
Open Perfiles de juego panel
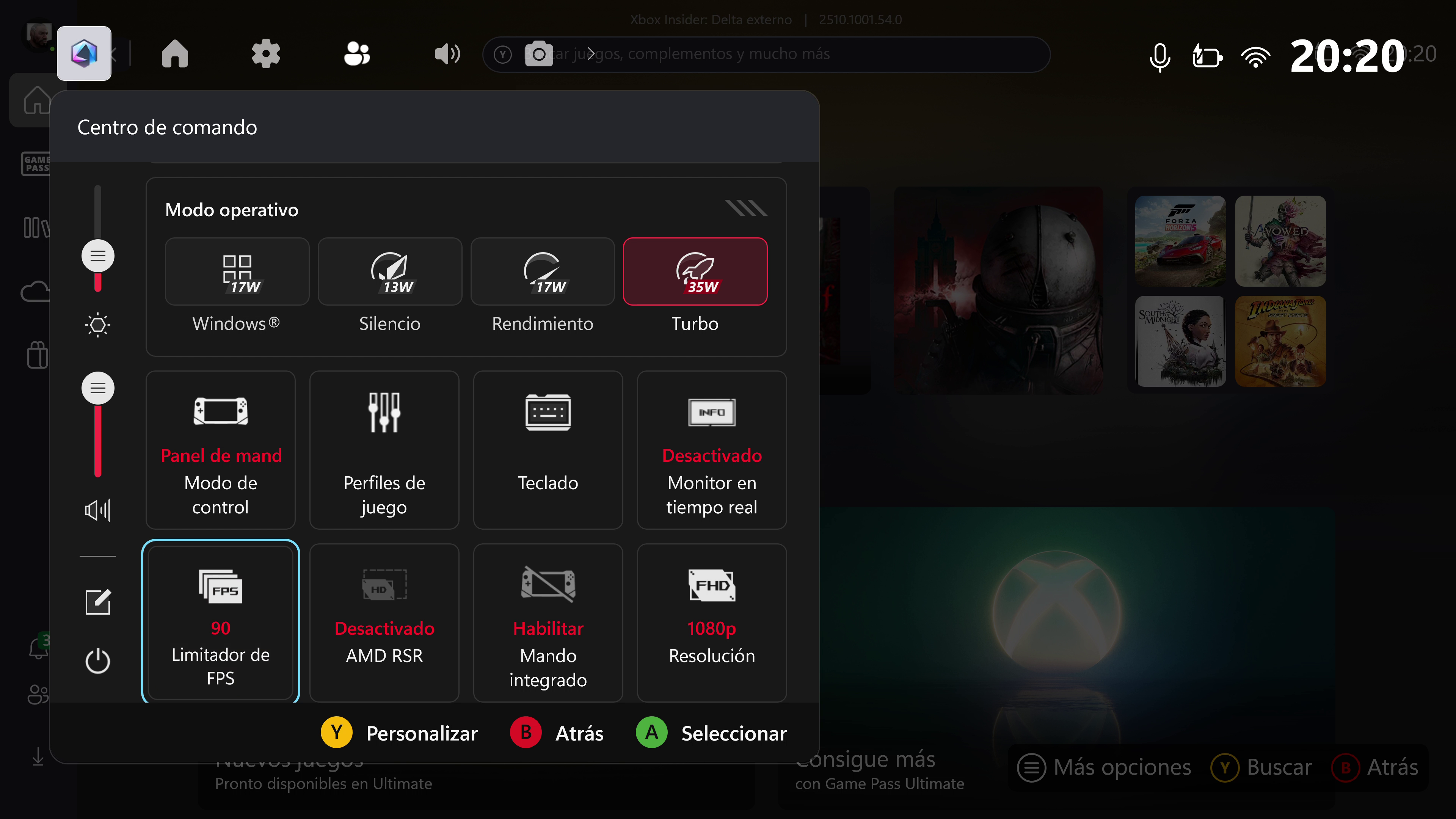tap(384, 449)
